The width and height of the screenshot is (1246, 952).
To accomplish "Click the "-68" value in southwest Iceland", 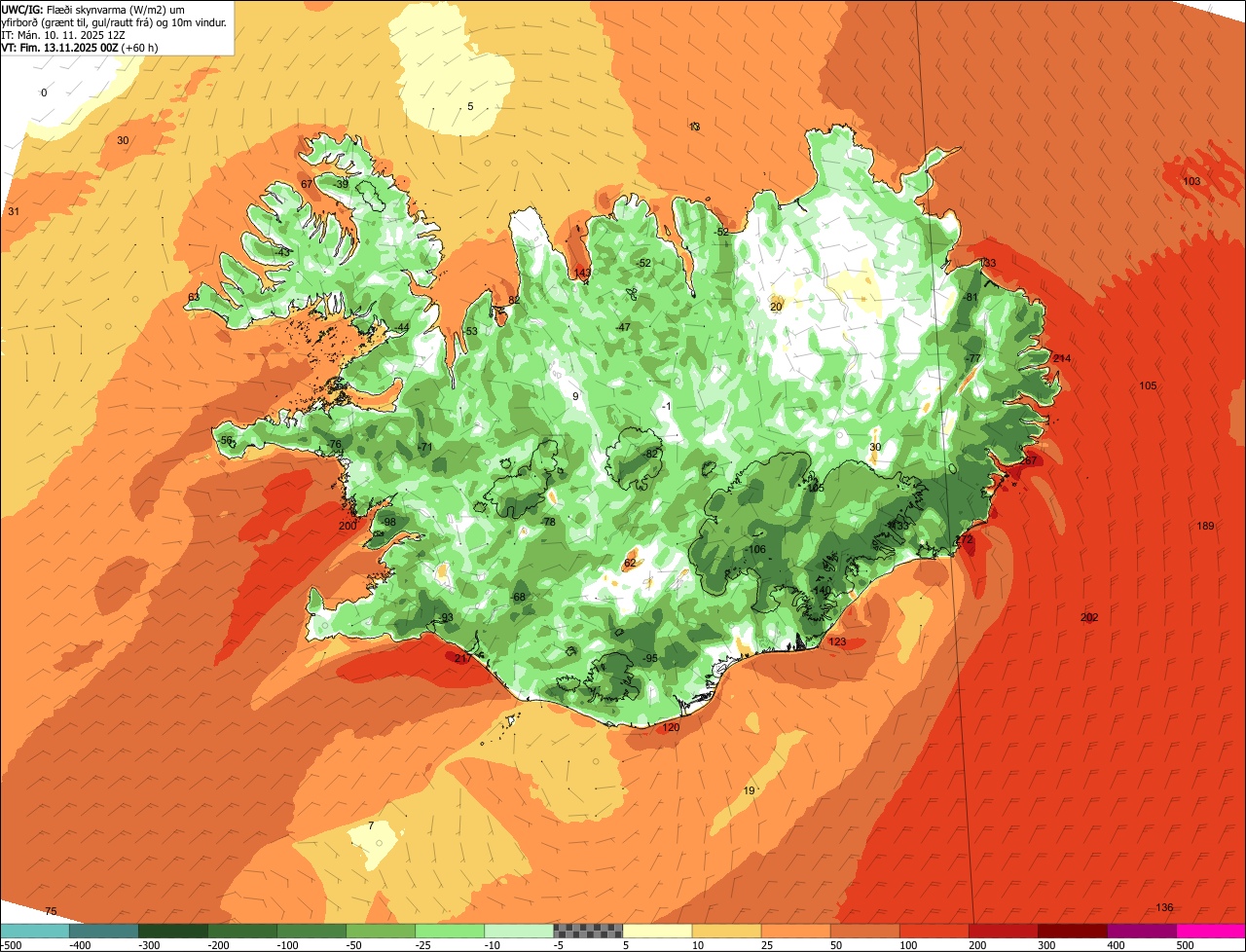I will 518,598.
